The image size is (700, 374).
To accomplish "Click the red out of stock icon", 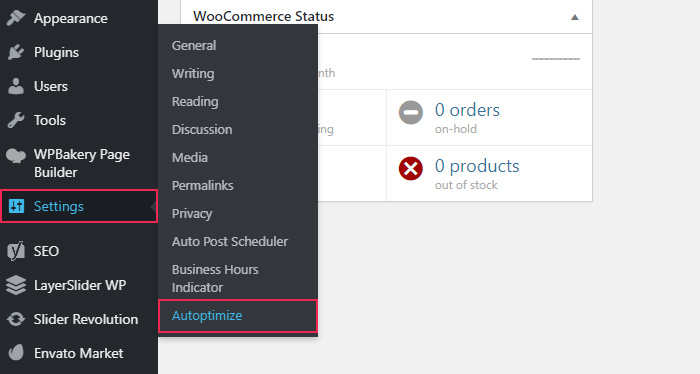I will coord(411,169).
